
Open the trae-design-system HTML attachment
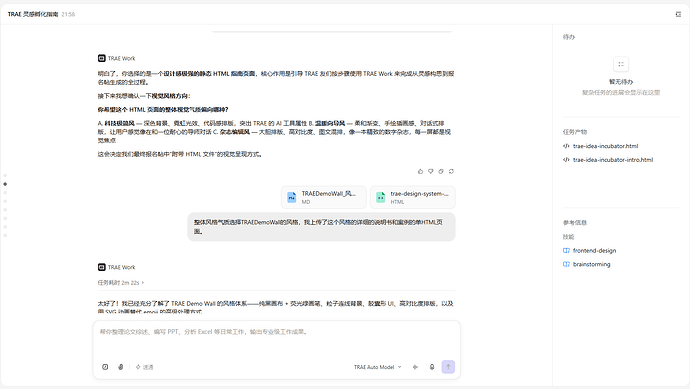pyautogui.click(x=413, y=197)
